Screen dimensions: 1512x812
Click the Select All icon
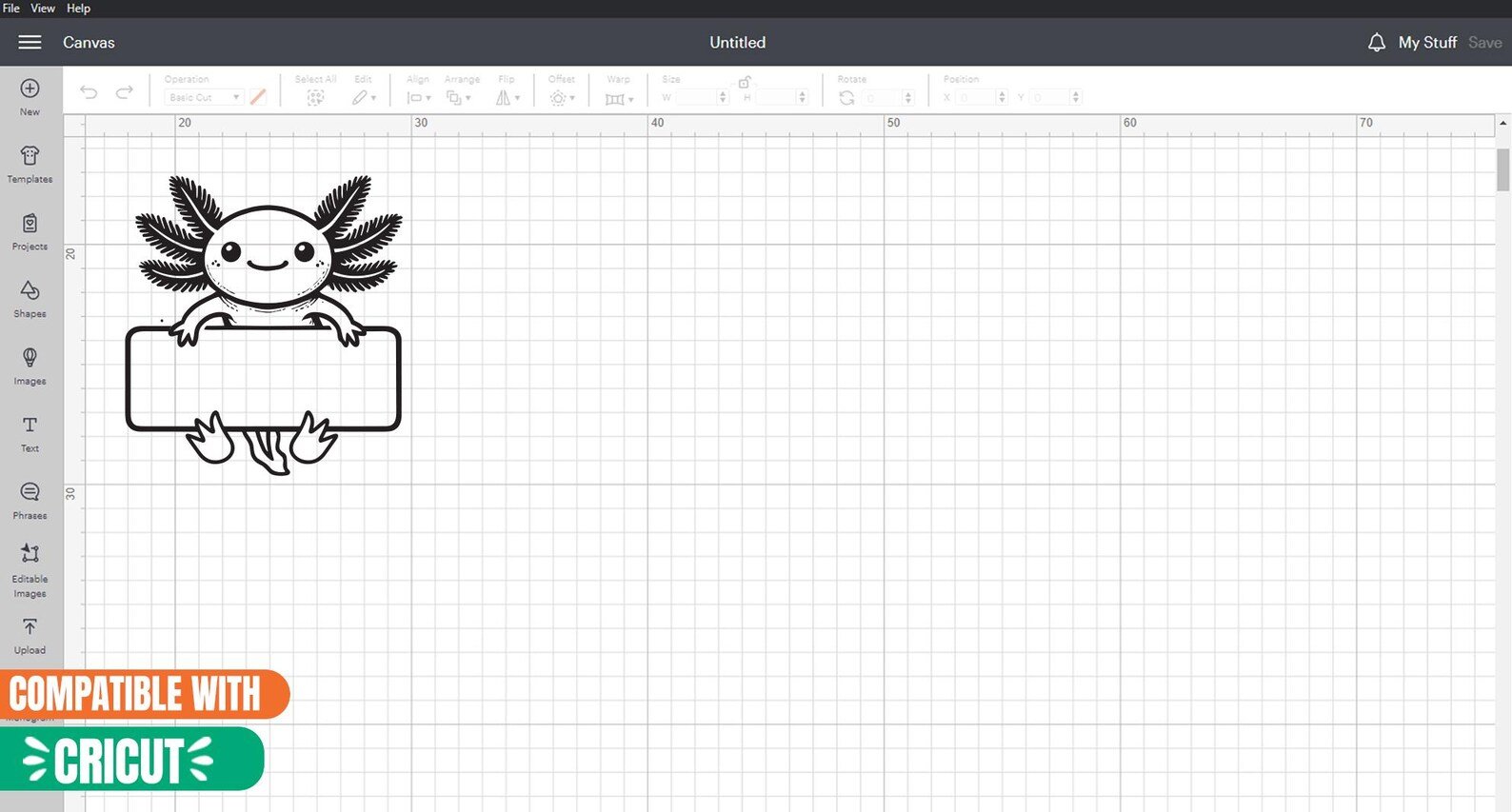tap(315, 97)
